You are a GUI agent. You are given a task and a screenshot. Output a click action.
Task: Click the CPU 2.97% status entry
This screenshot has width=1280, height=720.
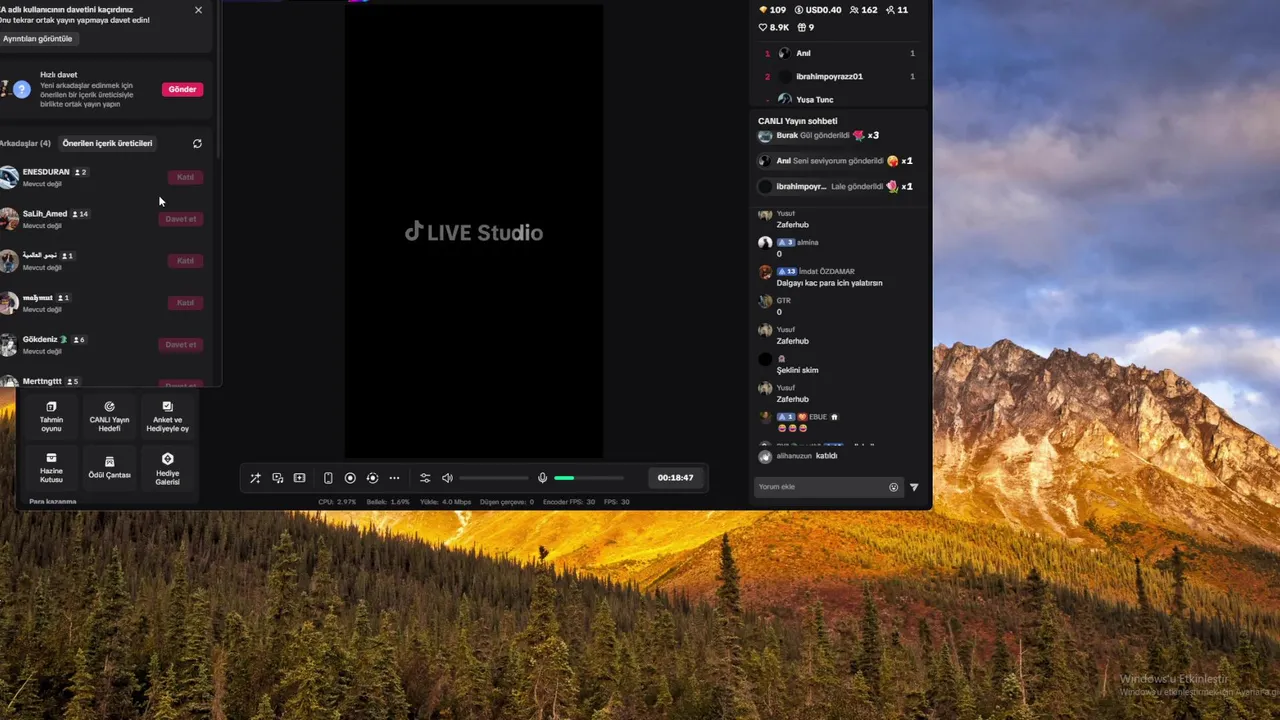point(337,502)
